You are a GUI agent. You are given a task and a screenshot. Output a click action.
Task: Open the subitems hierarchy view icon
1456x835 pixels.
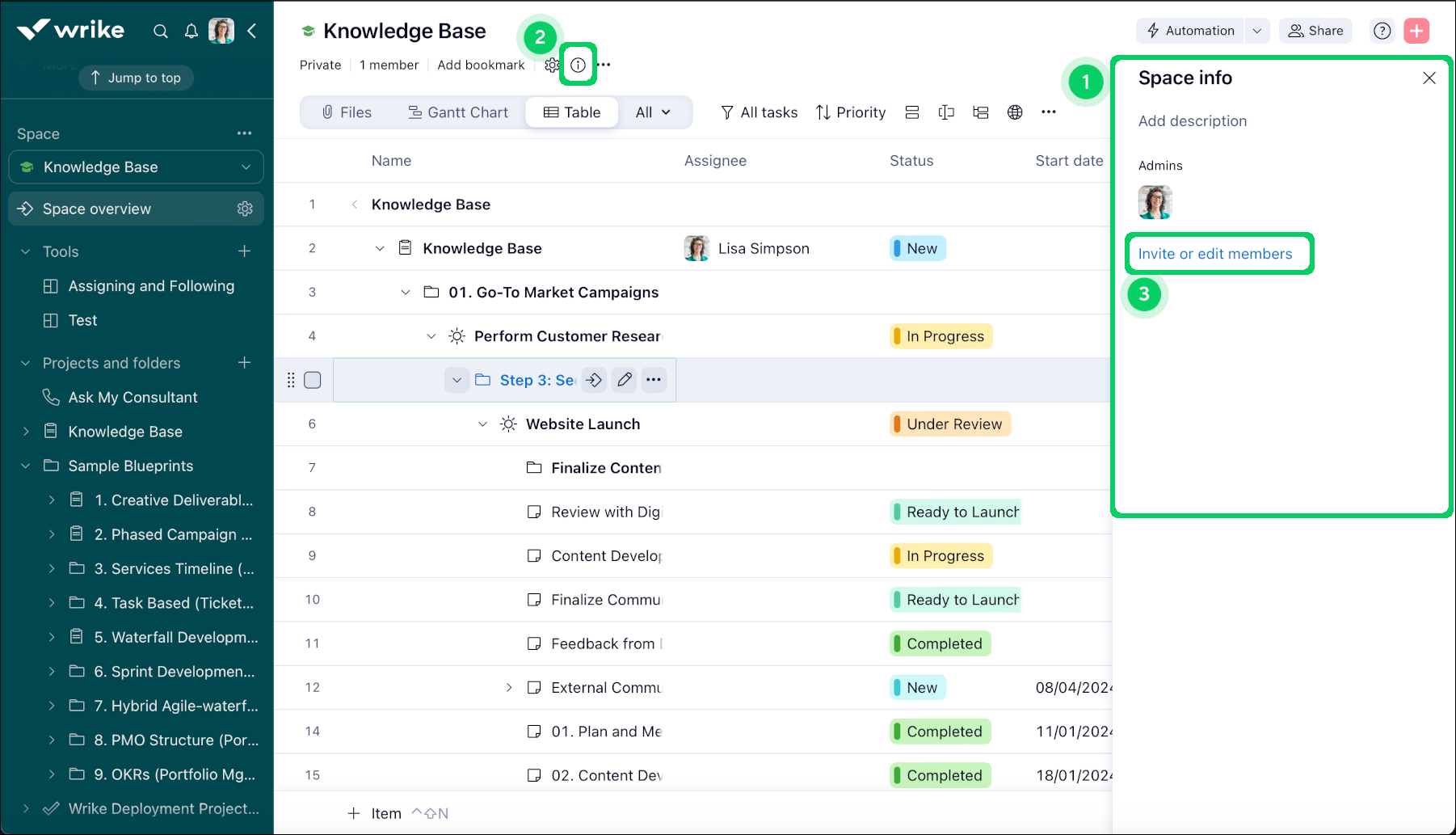981,112
